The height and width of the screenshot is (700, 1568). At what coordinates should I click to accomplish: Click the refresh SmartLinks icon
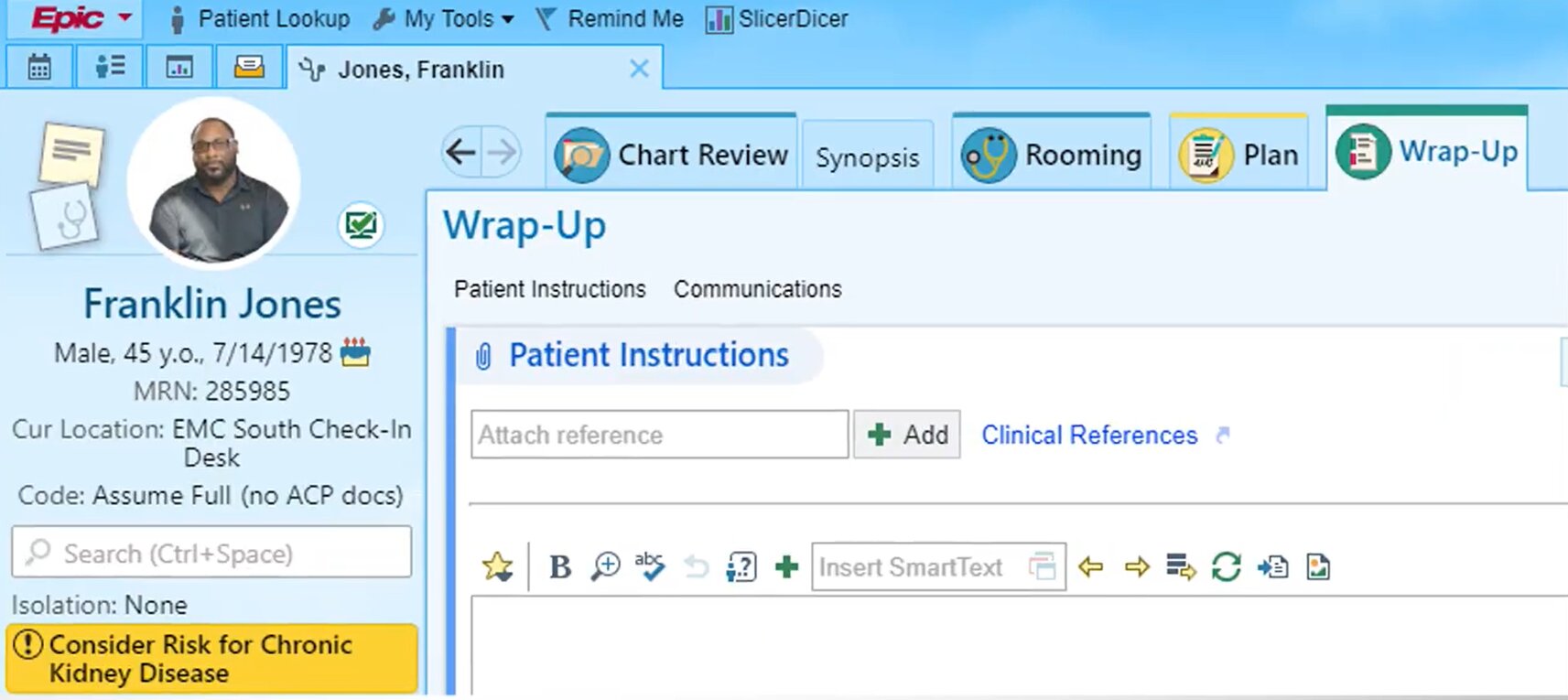click(x=1226, y=567)
